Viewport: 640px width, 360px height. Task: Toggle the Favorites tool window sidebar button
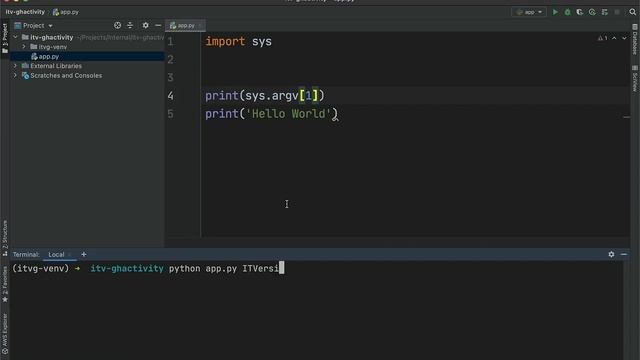(x=5, y=284)
